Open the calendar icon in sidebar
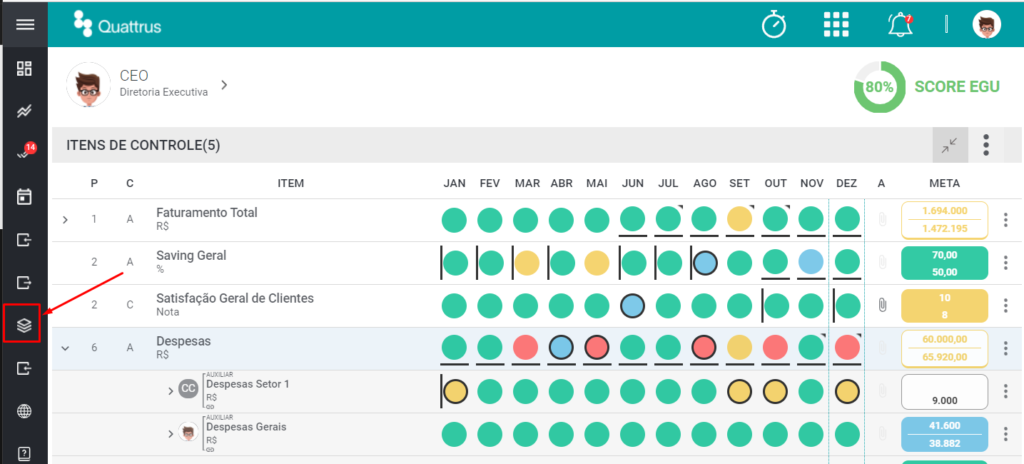 [x=24, y=197]
